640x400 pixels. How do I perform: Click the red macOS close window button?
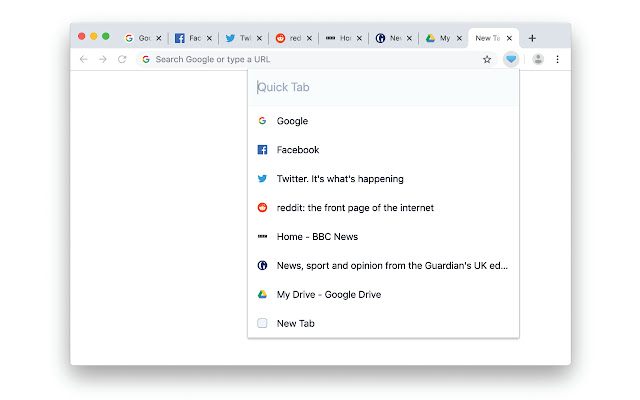81,36
